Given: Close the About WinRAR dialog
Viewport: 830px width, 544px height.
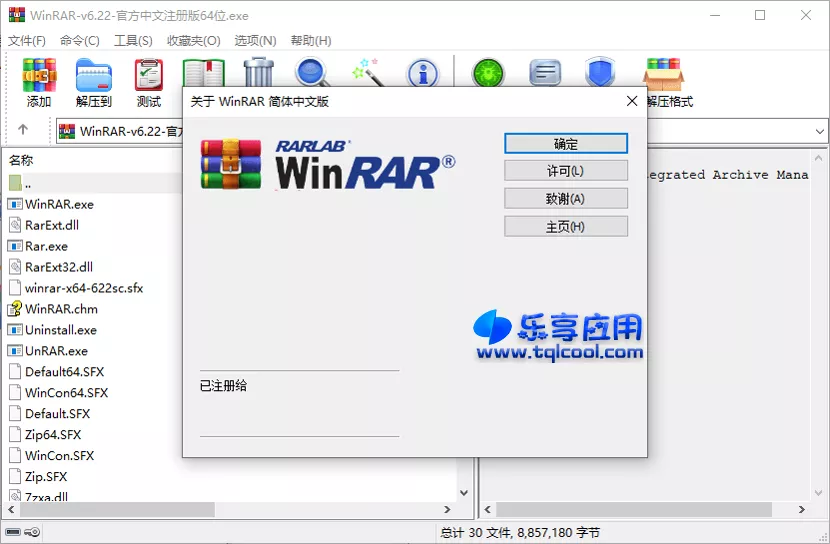Looking at the screenshot, I should (x=632, y=101).
